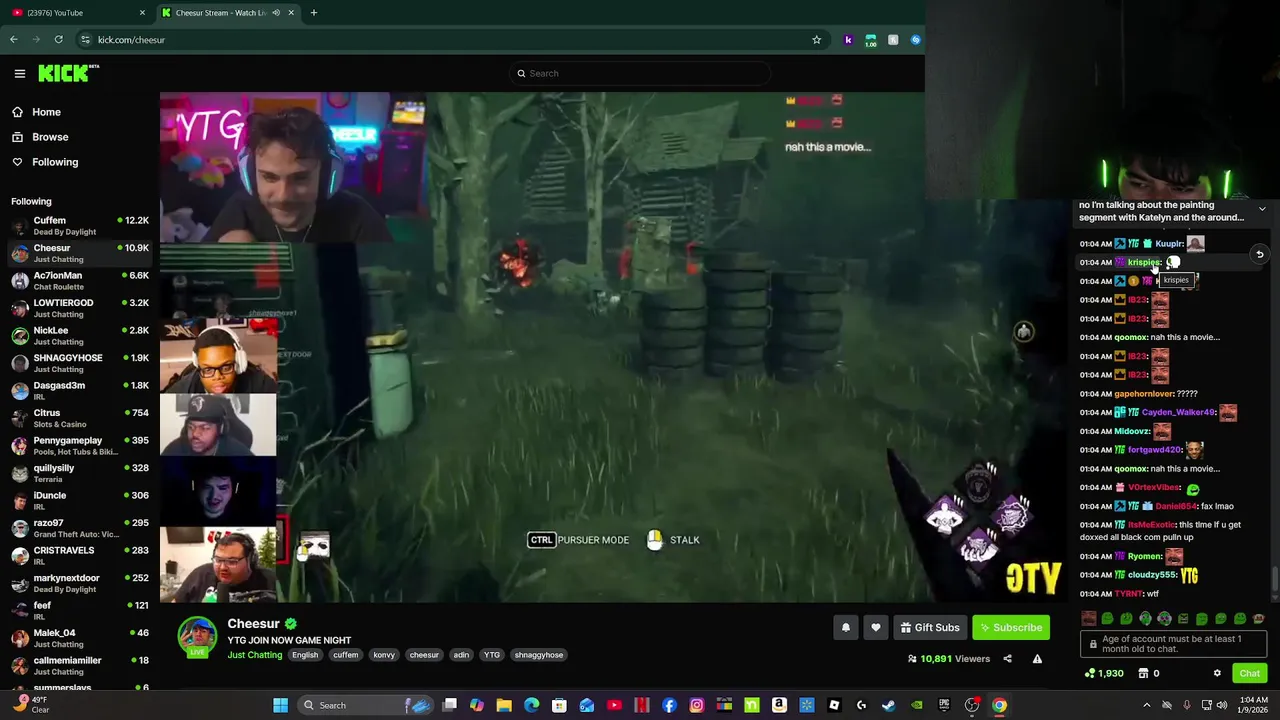Show hidden system tray icons
1280x720 pixels.
(x=1147, y=705)
